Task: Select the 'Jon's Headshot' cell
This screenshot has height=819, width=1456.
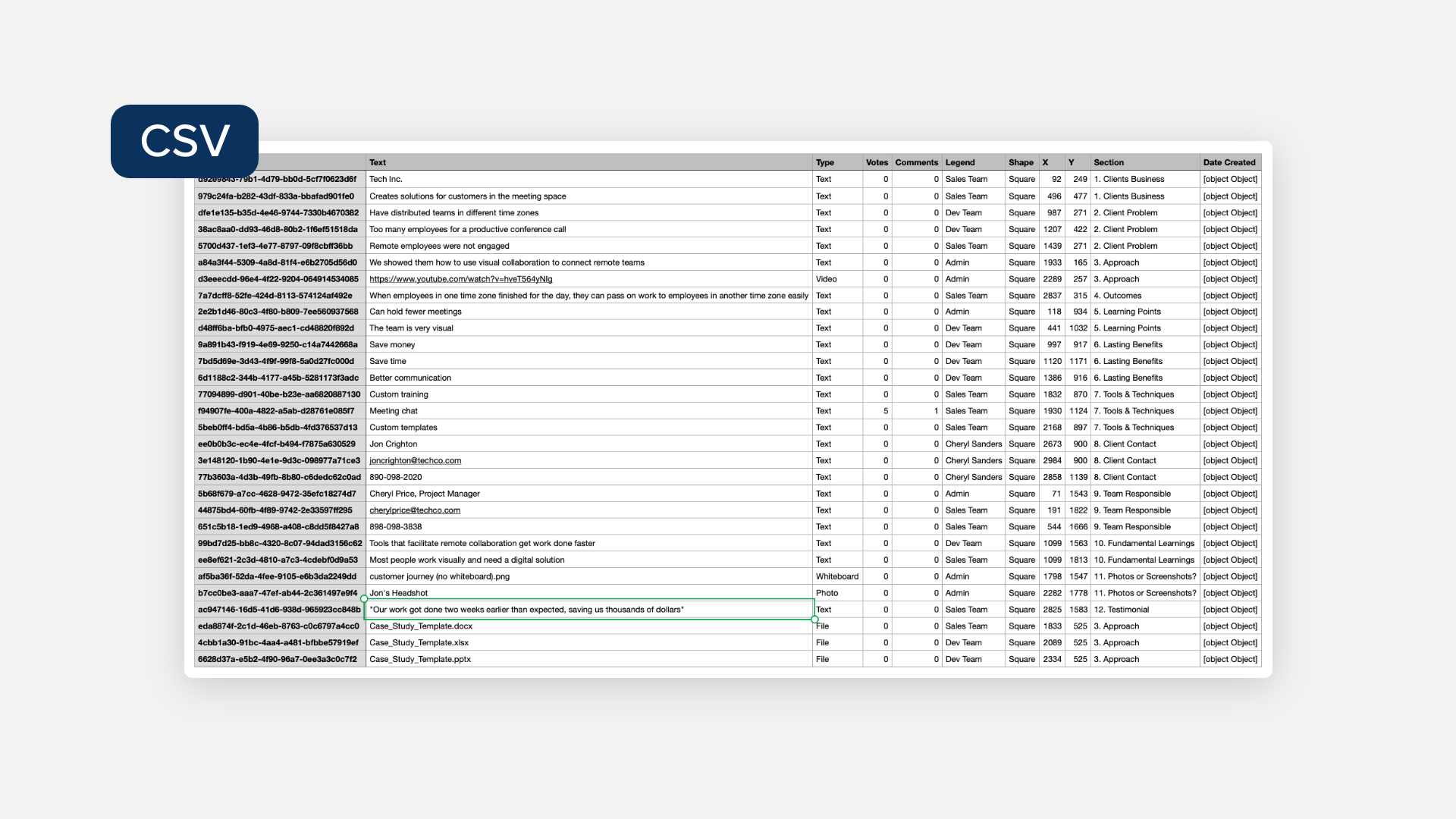Action: tap(589, 594)
